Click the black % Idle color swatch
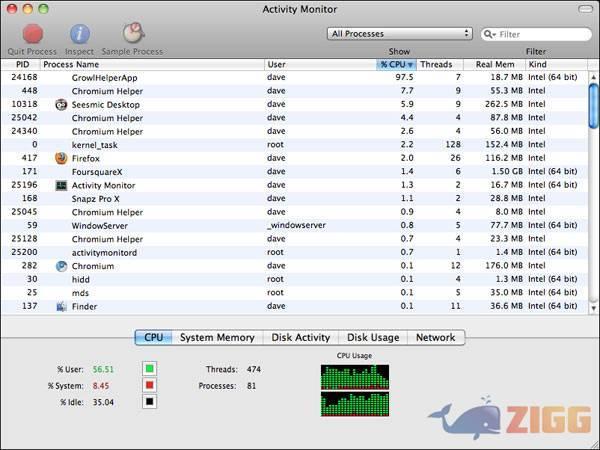Viewport: 600px width, 450px height. (x=150, y=401)
